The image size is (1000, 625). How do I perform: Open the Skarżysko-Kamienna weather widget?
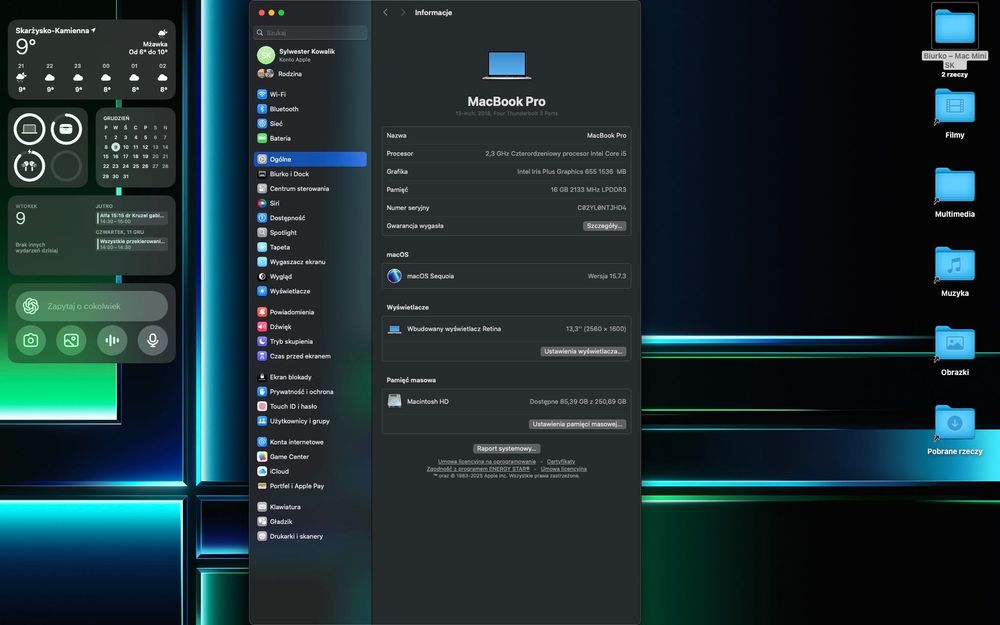[x=92, y=59]
